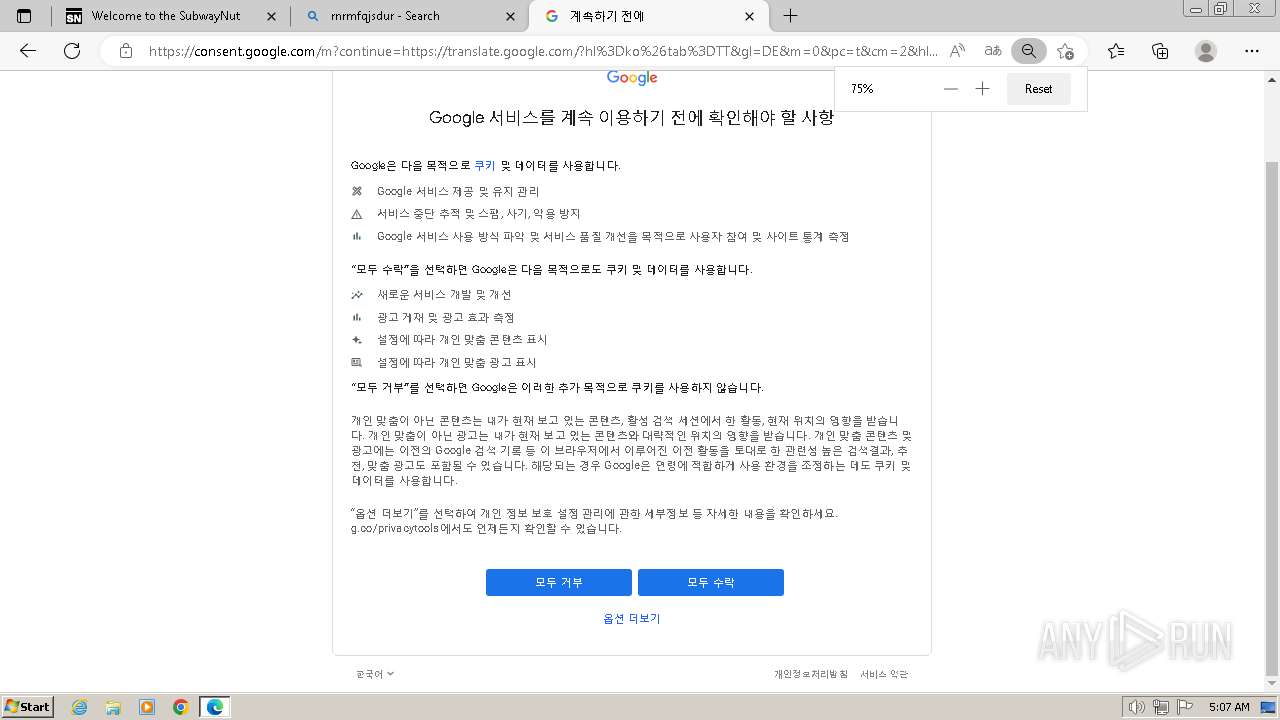Click the 설정에 따라 개인 맞춤 광고 표시 text
The height and width of the screenshot is (720, 1280).
coord(456,363)
